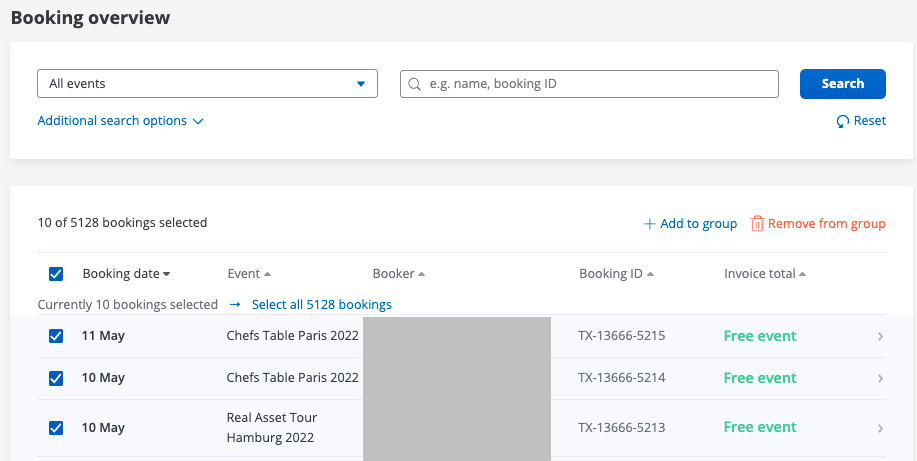
Task: Open the All events dropdown
Action: click(x=207, y=84)
